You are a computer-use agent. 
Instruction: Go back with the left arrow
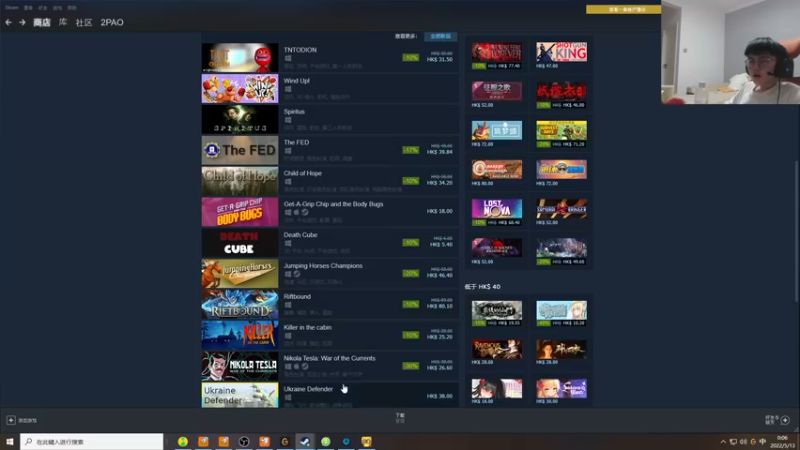(x=8, y=22)
